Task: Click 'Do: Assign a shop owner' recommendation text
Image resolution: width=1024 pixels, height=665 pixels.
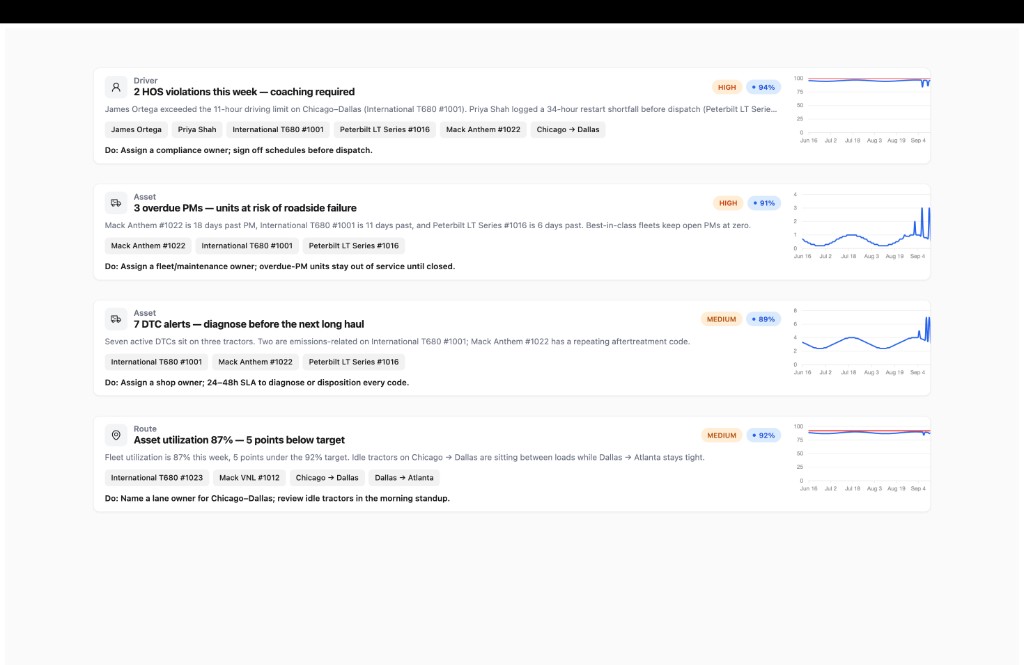Action: 257,383
